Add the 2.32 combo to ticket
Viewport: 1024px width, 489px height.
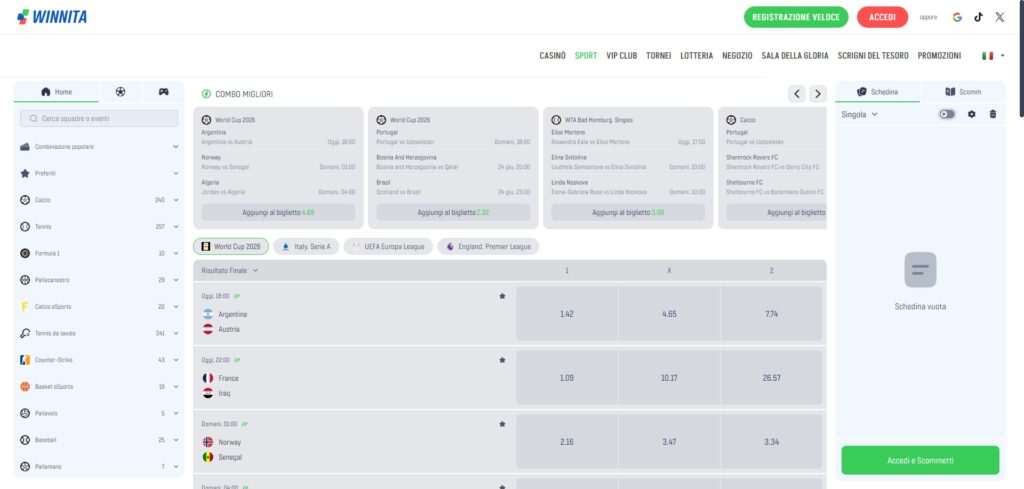(x=453, y=212)
